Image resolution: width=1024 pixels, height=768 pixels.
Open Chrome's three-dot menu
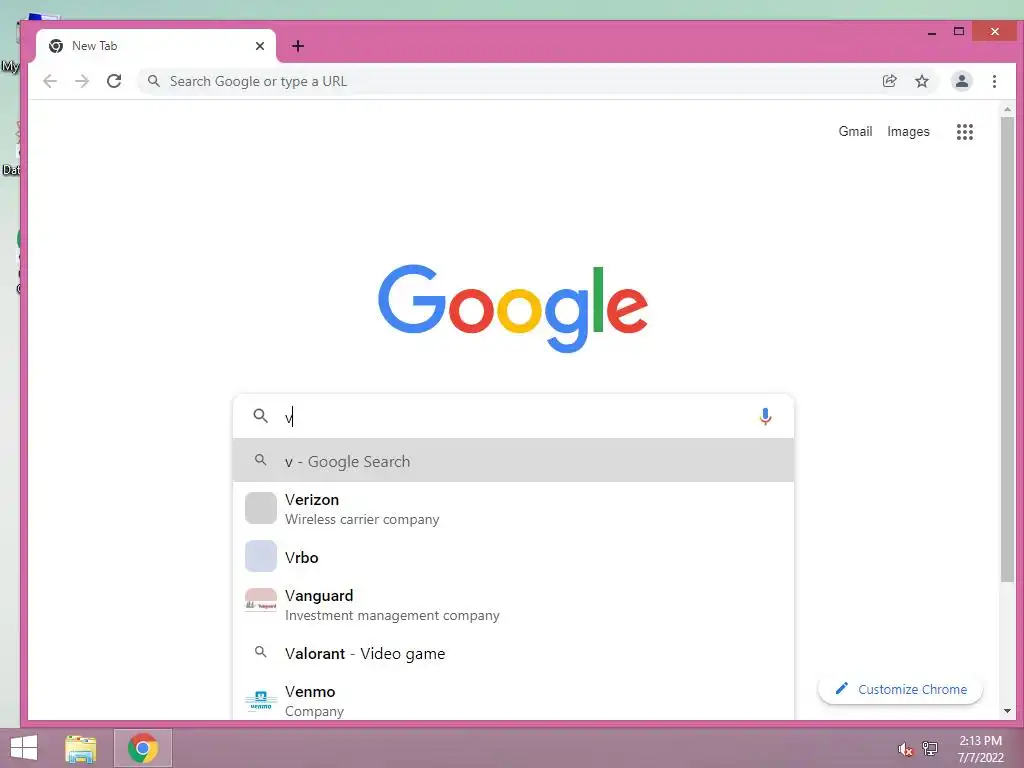pyautogui.click(x=994, y=81)
